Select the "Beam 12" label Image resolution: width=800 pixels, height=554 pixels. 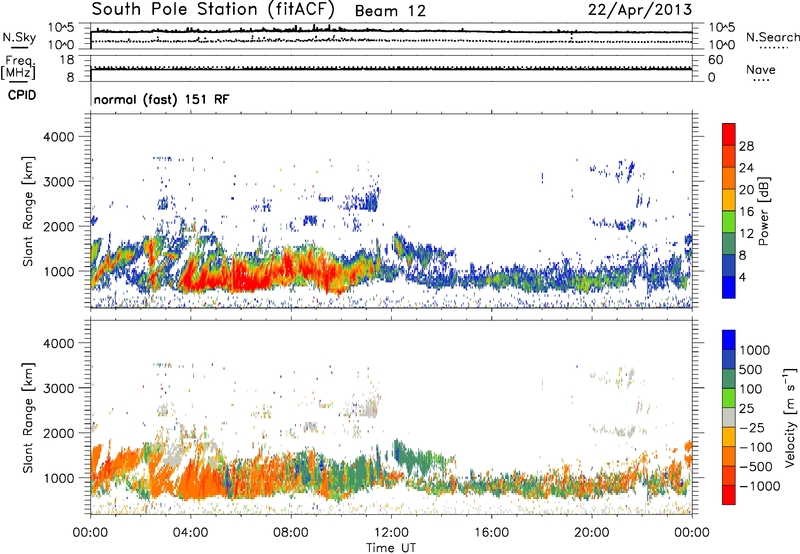[x=390, y=11]
